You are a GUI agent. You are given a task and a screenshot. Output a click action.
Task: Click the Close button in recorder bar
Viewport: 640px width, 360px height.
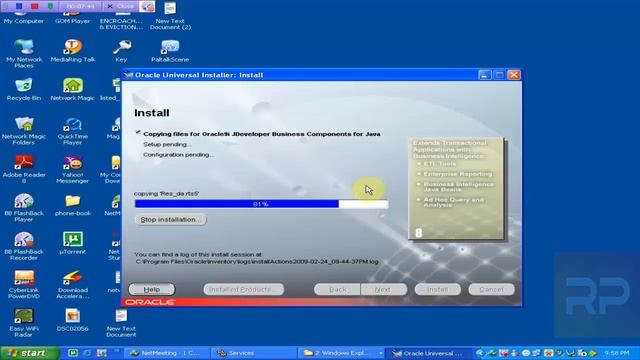(121, 6)
